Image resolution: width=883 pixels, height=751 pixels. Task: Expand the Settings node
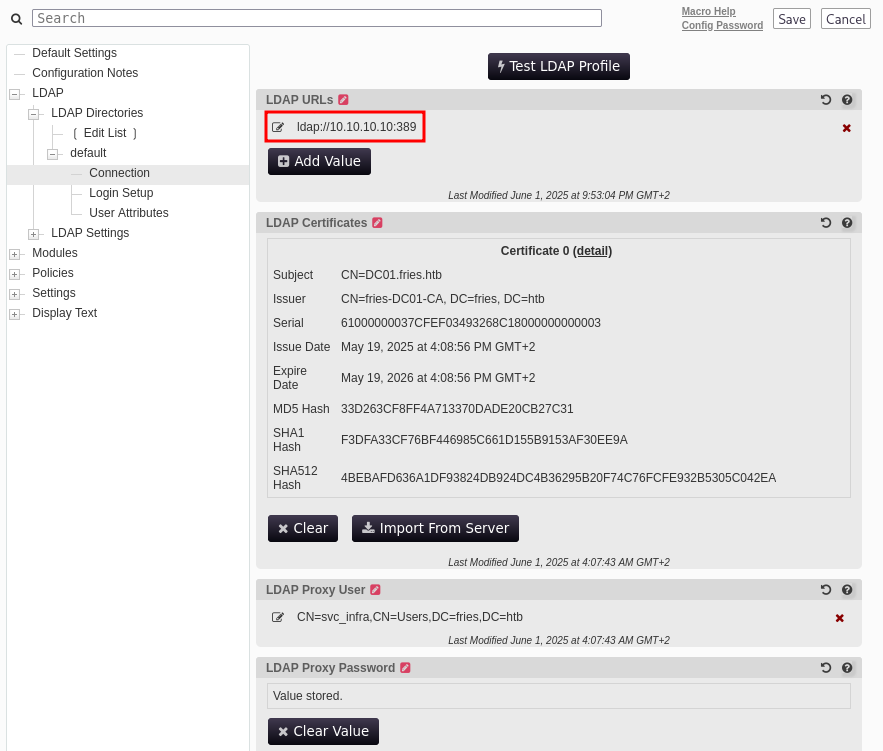click(x=15, y=294)
